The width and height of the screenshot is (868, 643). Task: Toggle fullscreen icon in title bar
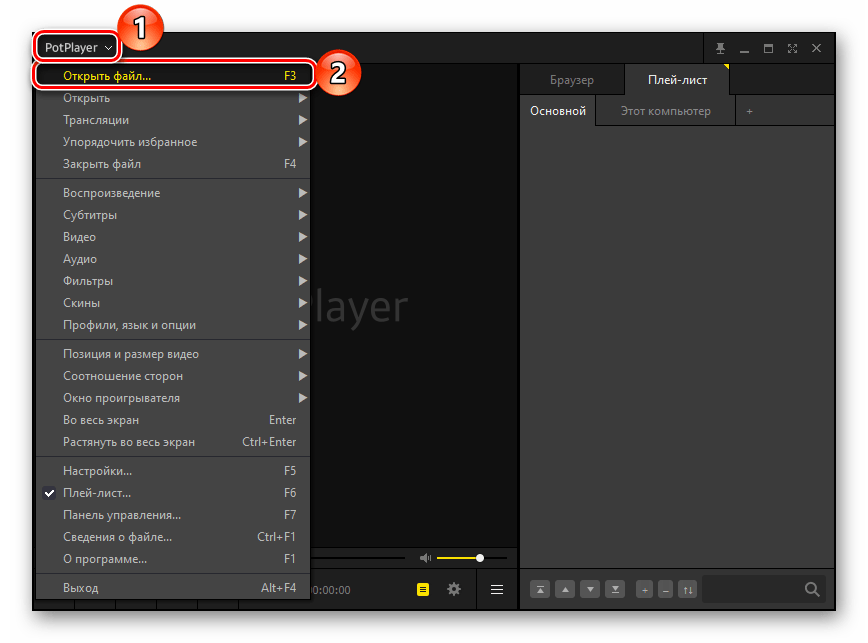(792, 48)
